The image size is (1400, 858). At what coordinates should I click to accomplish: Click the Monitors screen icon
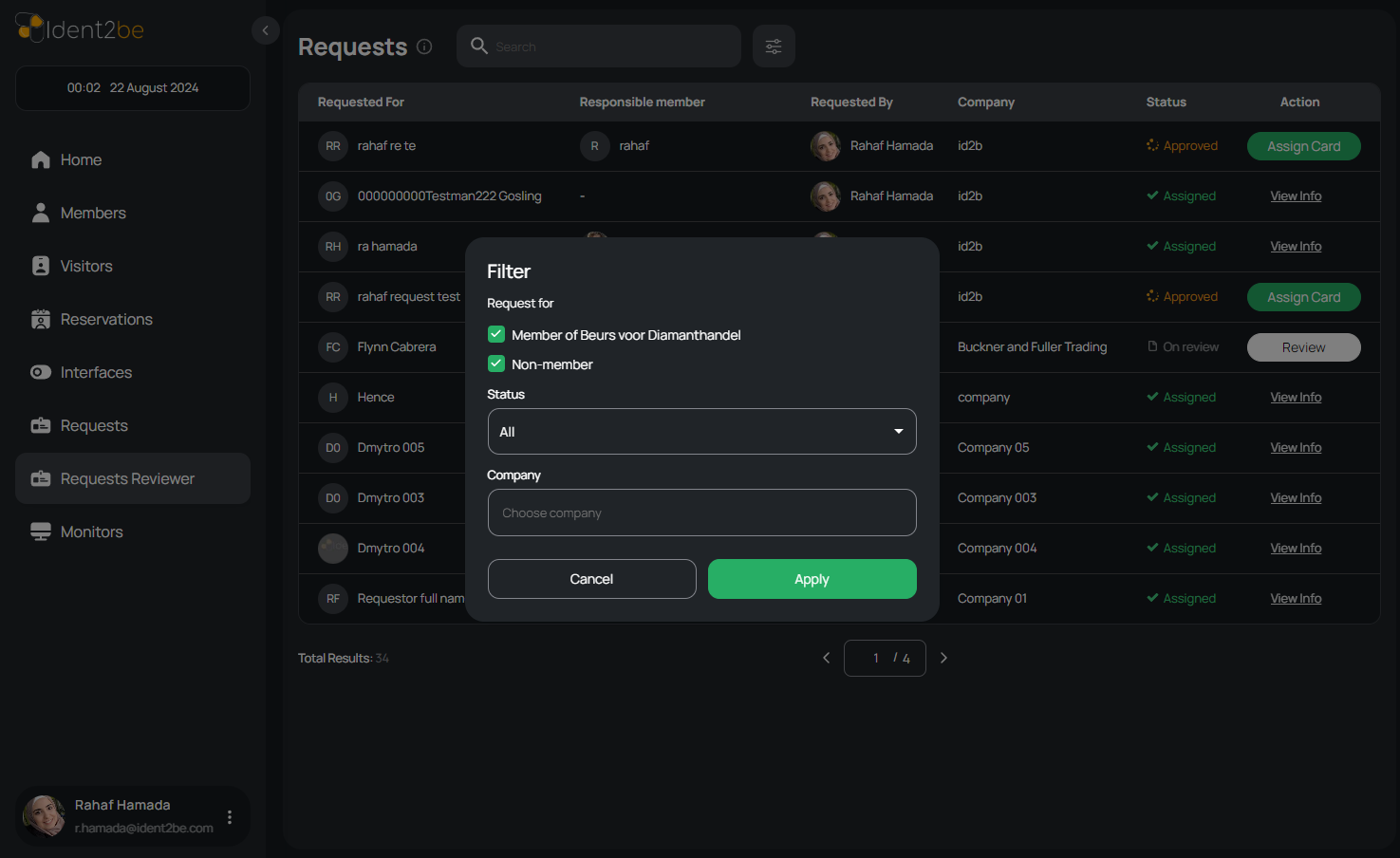pyautogui.click(x=41, y=532)
